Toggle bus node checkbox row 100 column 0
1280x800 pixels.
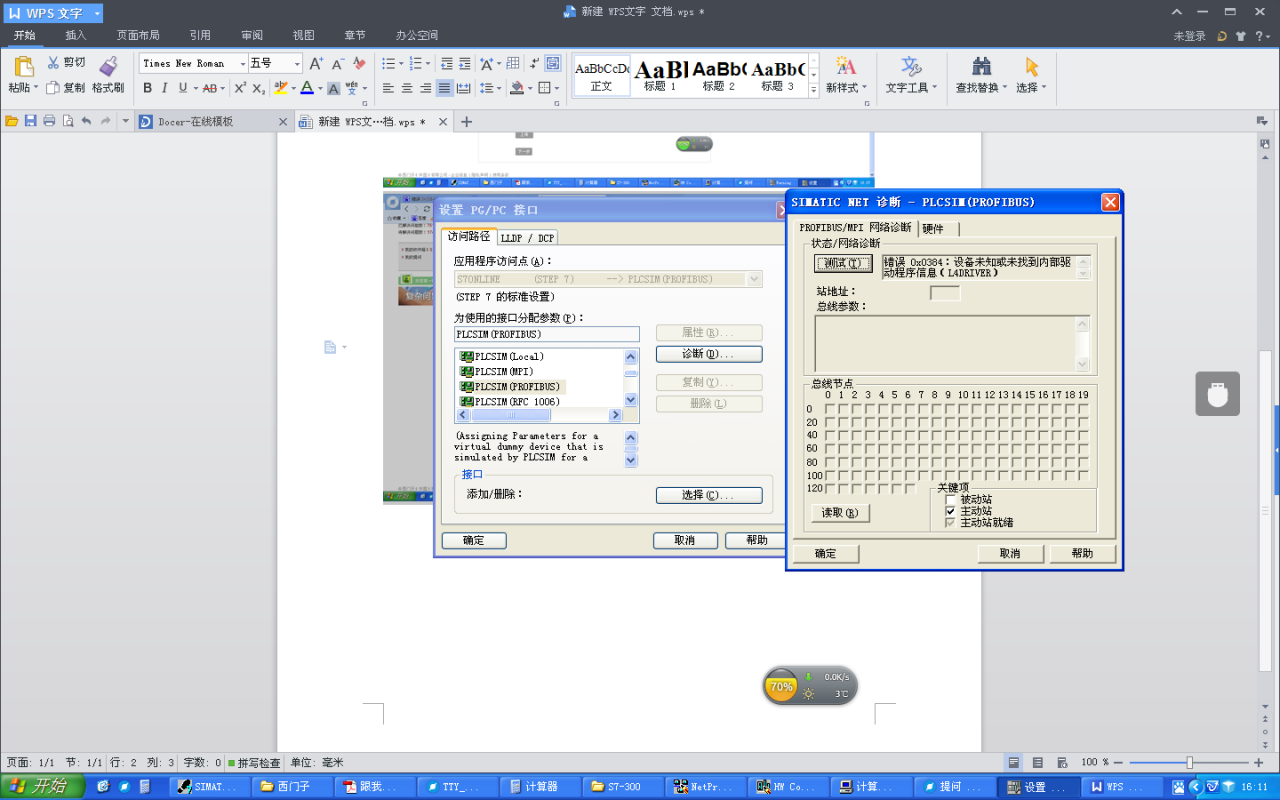pos(829,475)
